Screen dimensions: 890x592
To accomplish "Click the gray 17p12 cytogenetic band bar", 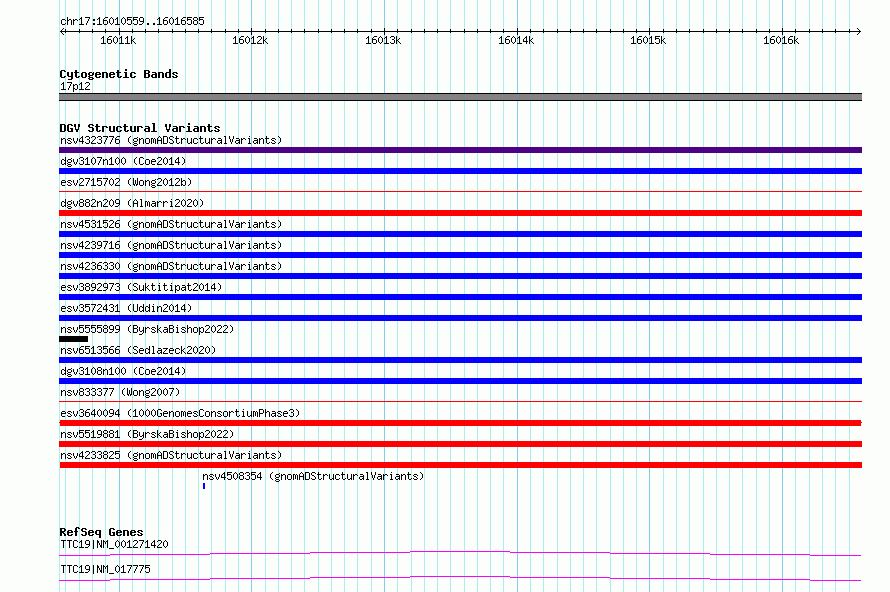I will pos(460,97).
